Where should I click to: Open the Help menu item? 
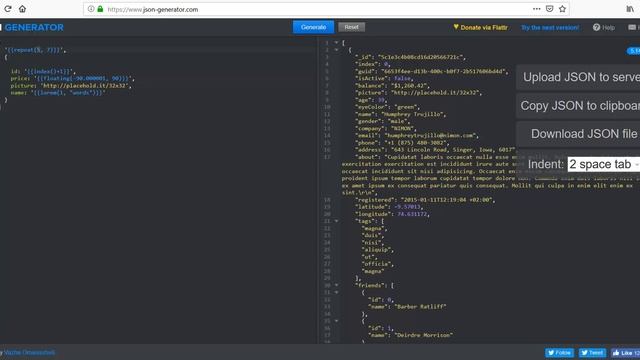coord(604,27)
